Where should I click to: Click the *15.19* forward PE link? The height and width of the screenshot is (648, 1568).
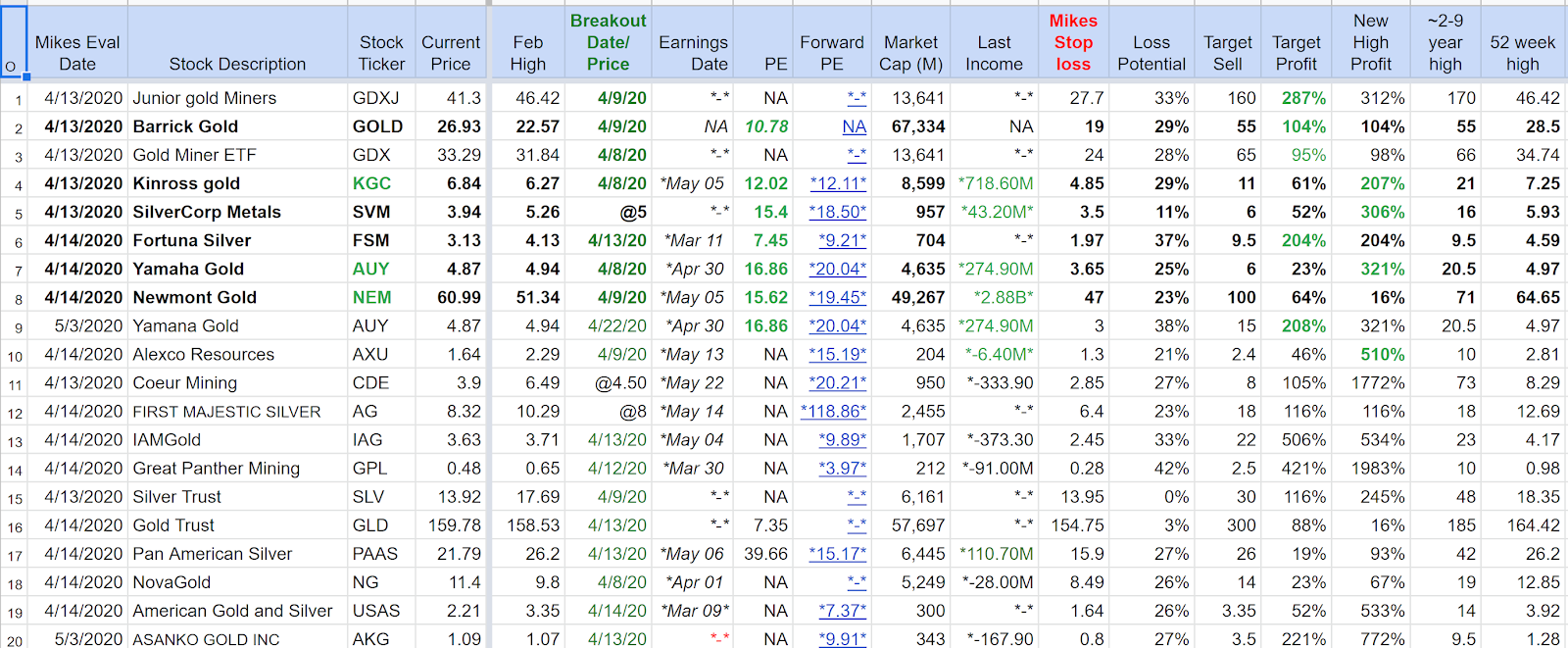pos(838,354)
